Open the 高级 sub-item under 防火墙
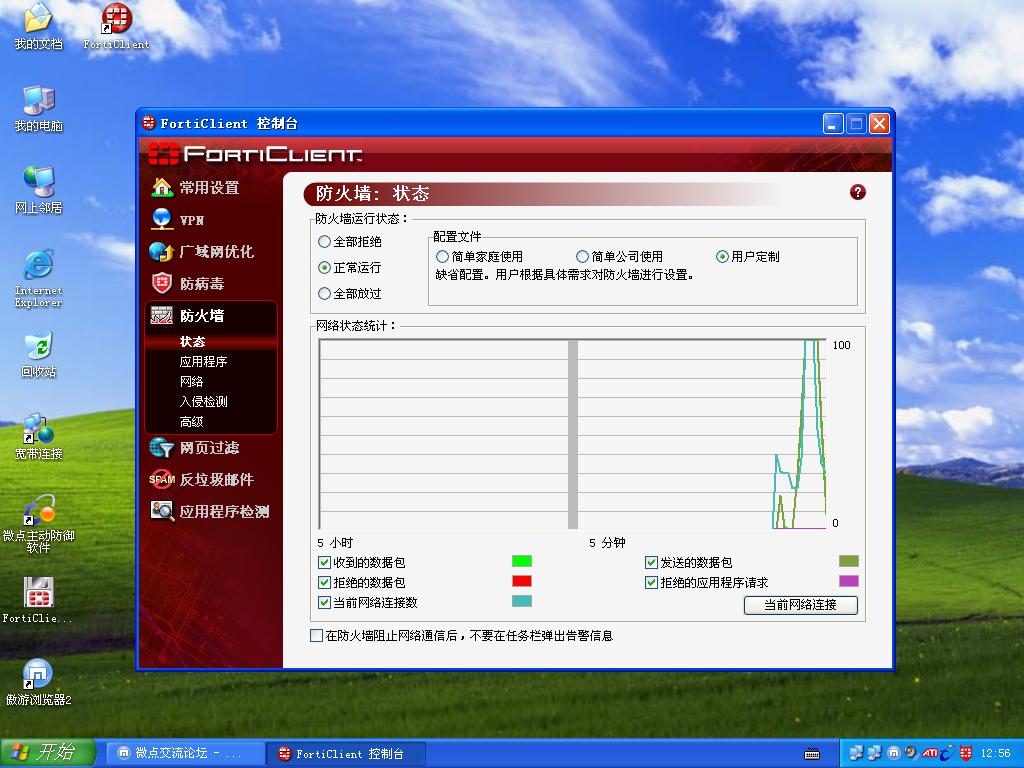1024x768 pixels. tap(191, 422)
